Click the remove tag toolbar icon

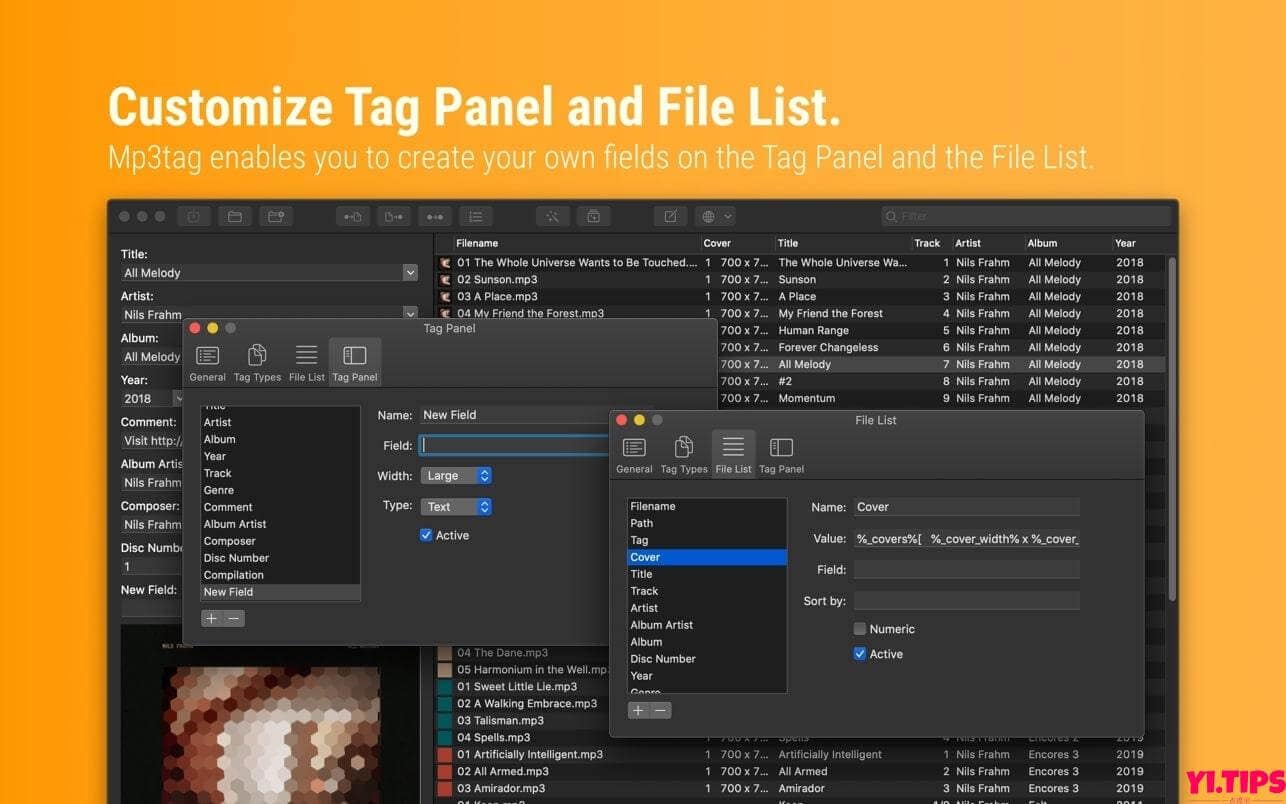pyautogui.click(x=593, y=216)
